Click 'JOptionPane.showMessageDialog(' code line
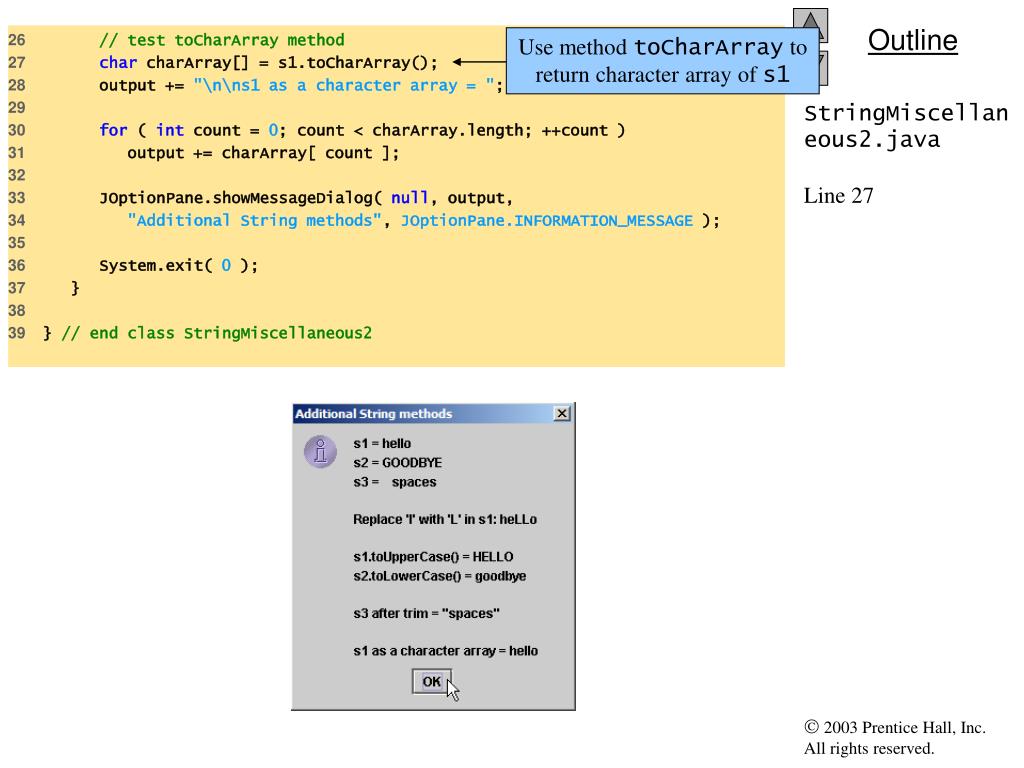The image size is (1024, 768). tap(306, 198)
